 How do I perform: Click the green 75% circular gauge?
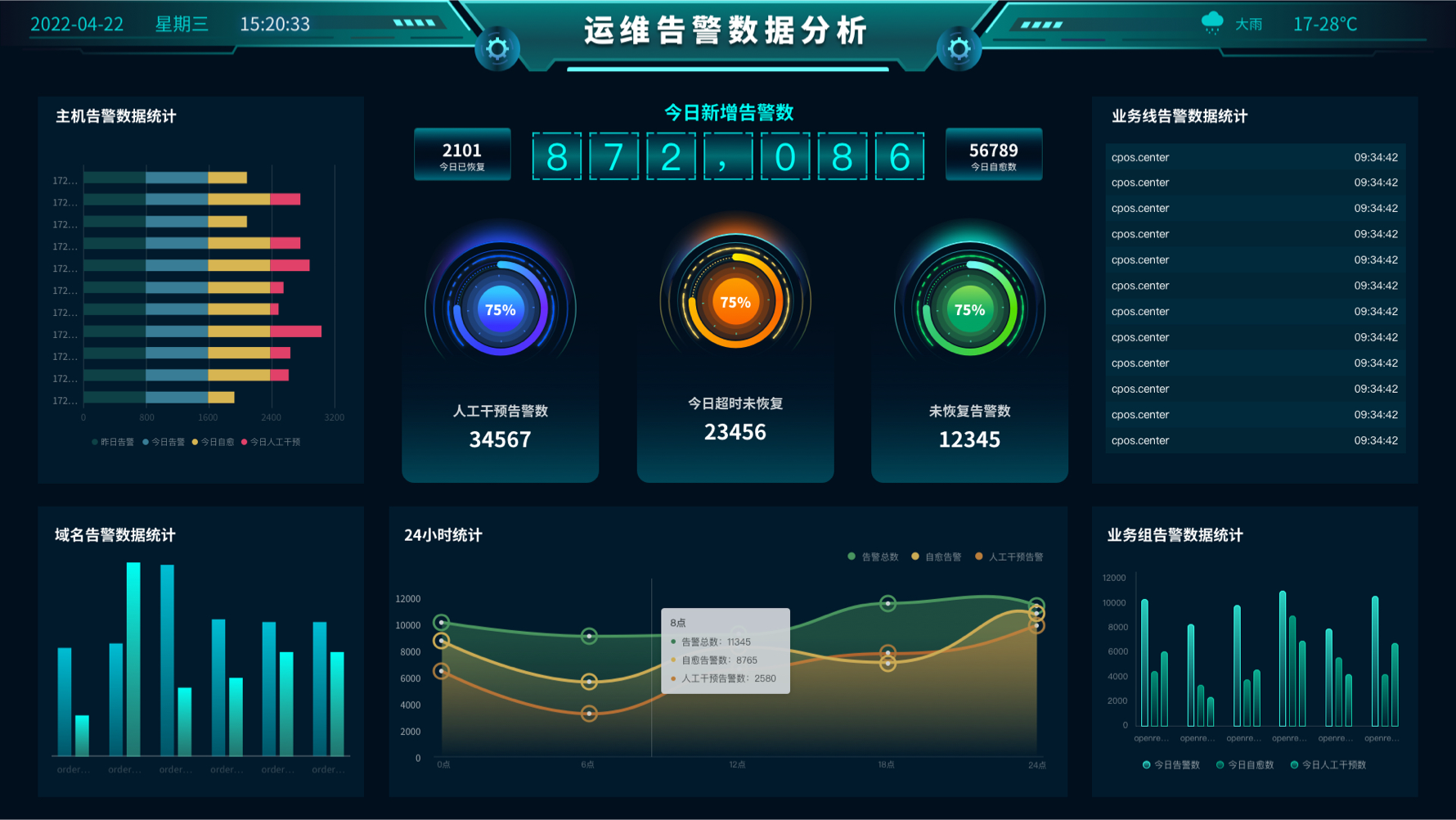coord(969,309)
